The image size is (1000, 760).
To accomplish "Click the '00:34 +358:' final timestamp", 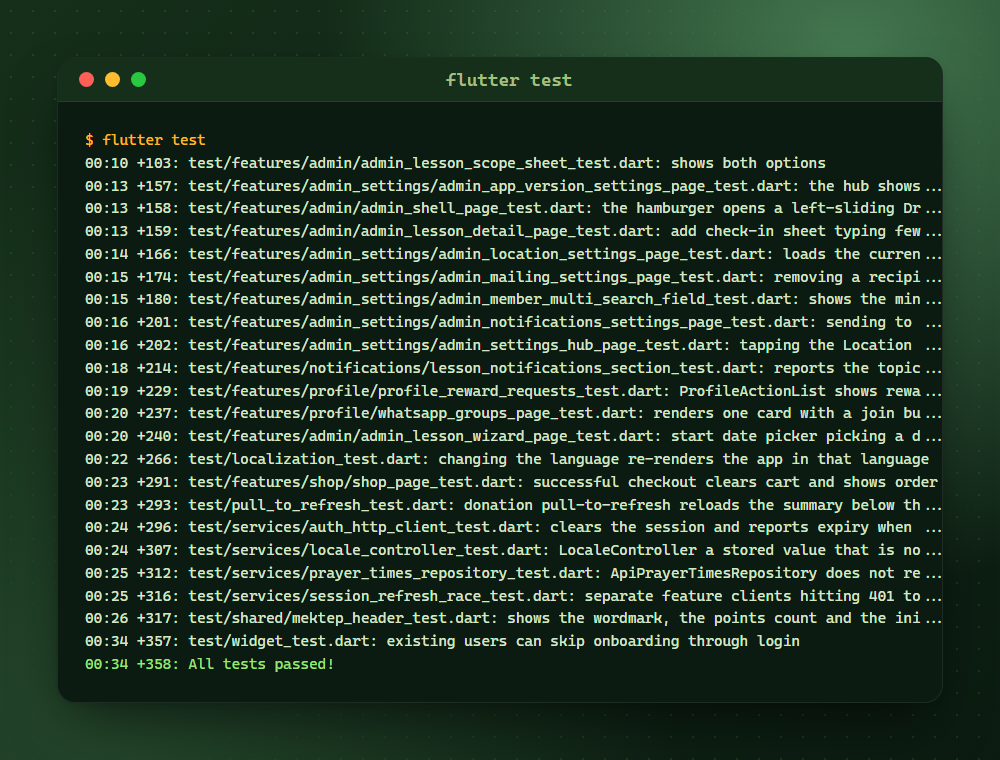I will point(132,665).
